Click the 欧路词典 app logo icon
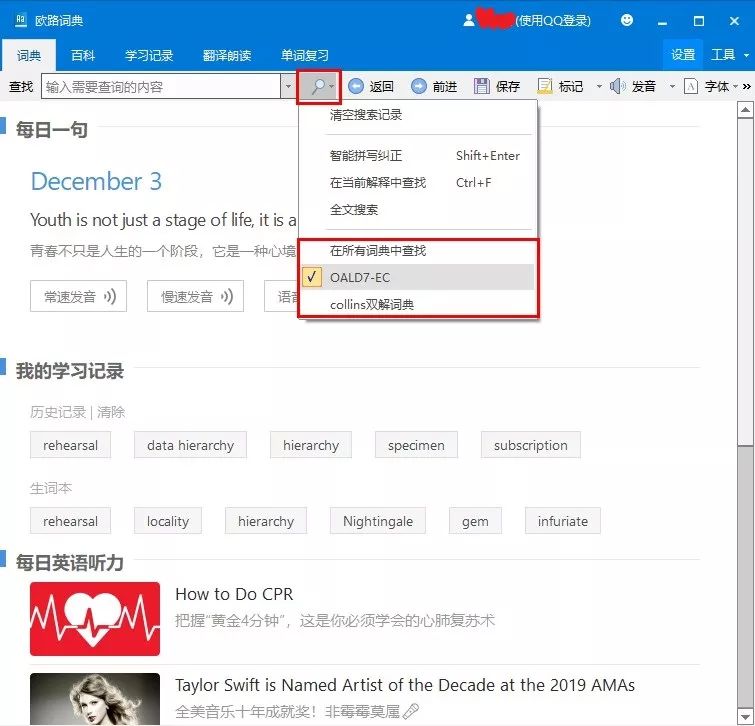This screenshot has height=726, width=755. click(21, 20)
